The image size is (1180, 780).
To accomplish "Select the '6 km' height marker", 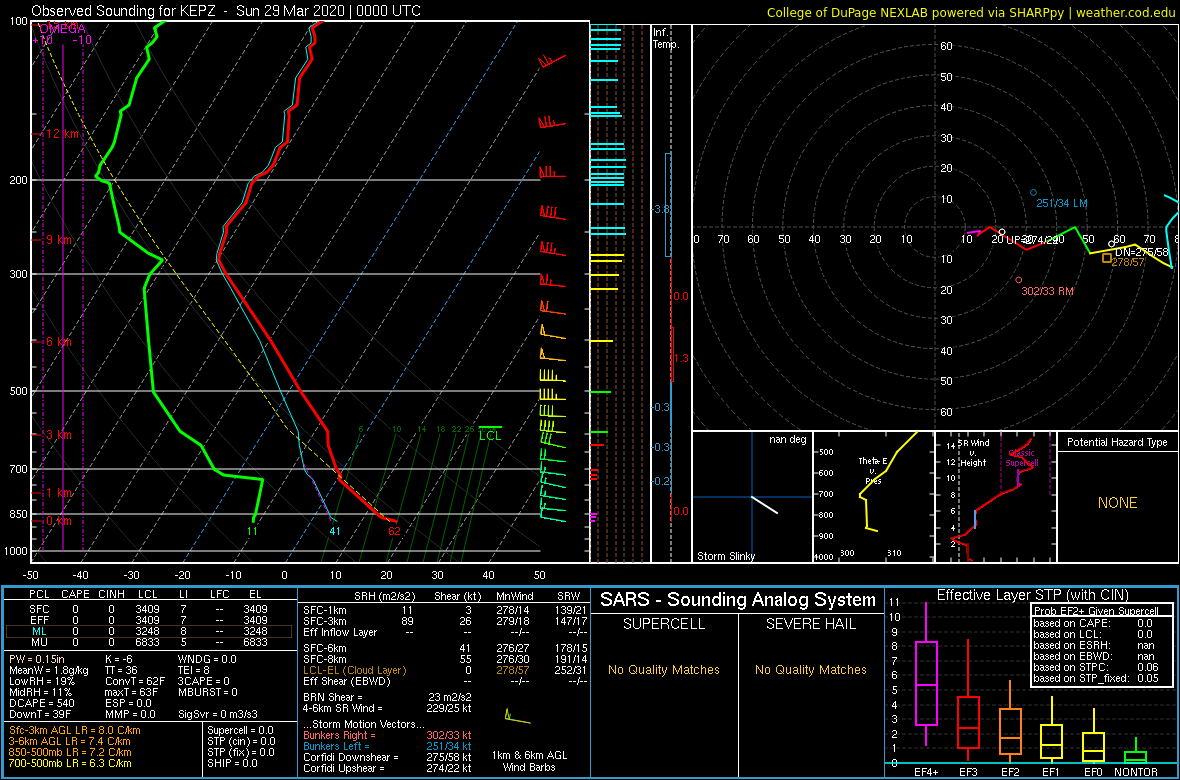I will point(61,342).
